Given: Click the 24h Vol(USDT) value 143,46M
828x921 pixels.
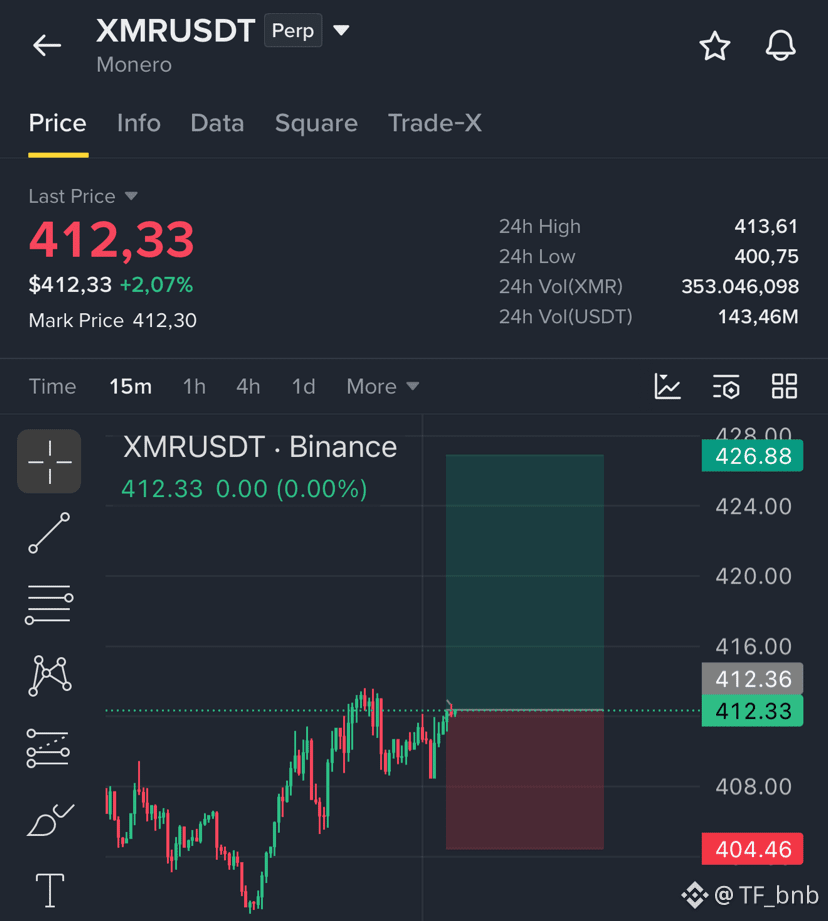Looking at the screenshot, I should (758, 317).
